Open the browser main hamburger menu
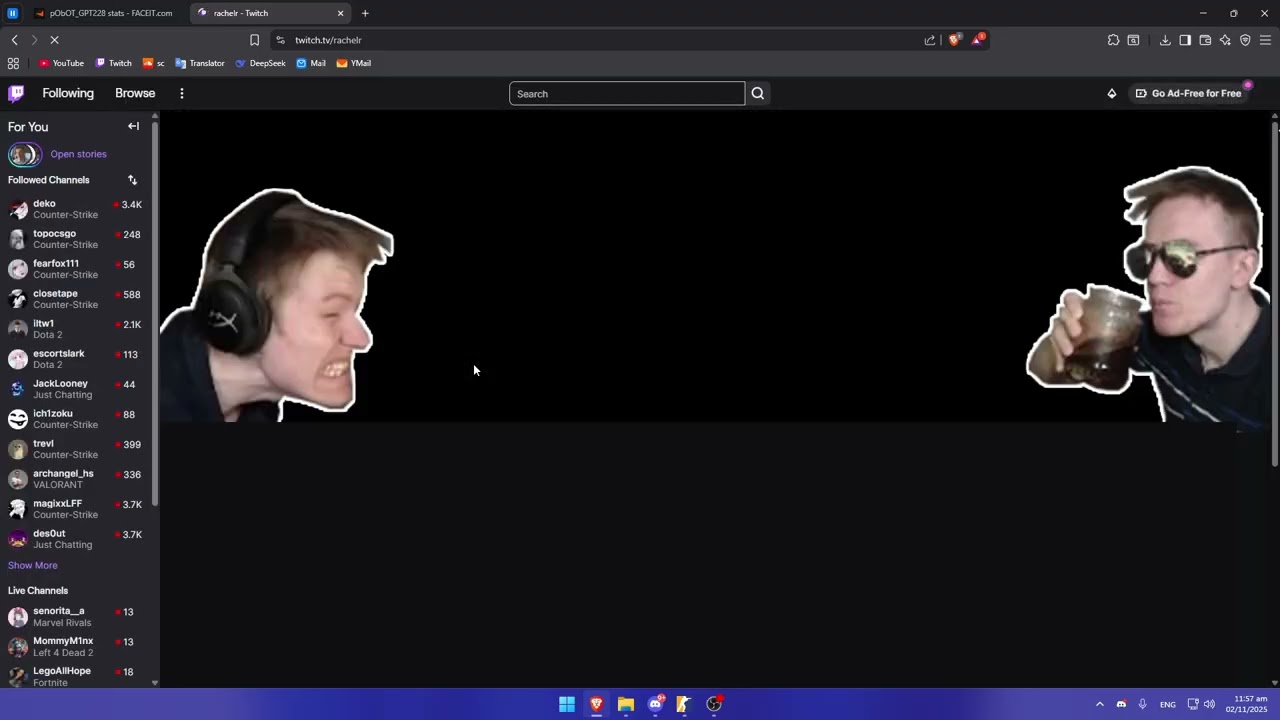This screenshot has width=1280, height=720. click(1265, 40)
